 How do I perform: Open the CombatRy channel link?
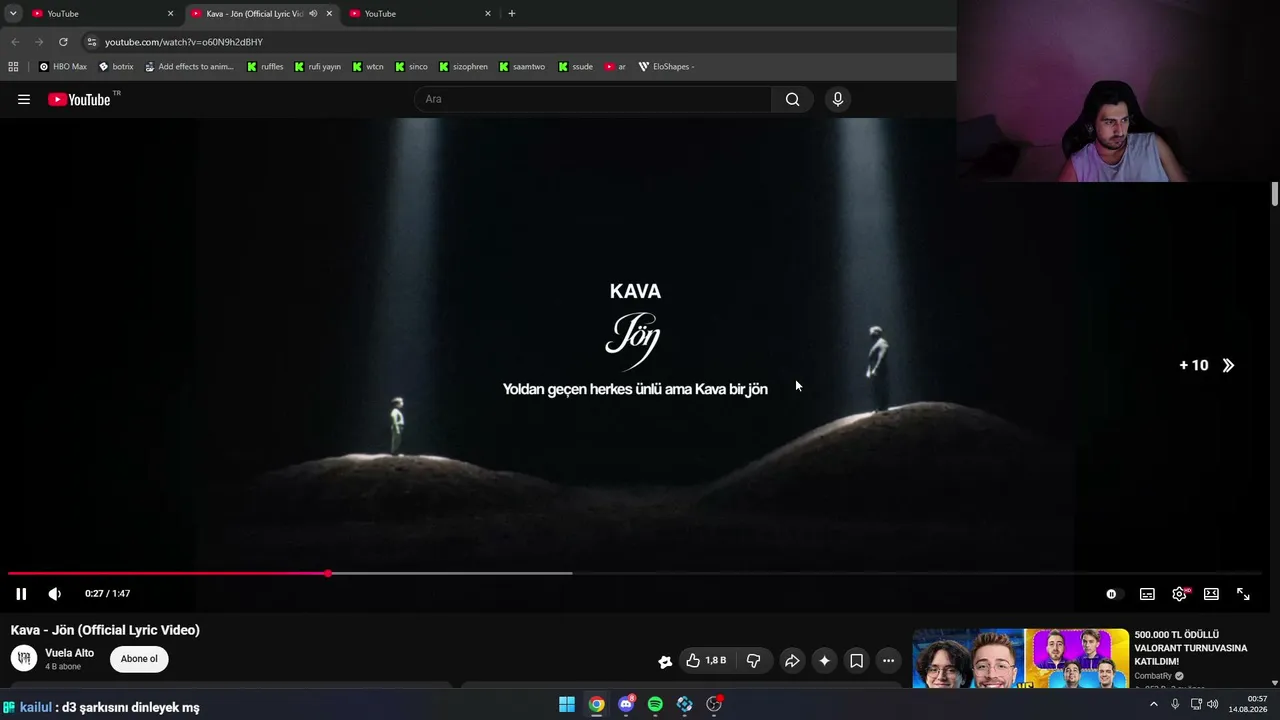point(1153,676)
